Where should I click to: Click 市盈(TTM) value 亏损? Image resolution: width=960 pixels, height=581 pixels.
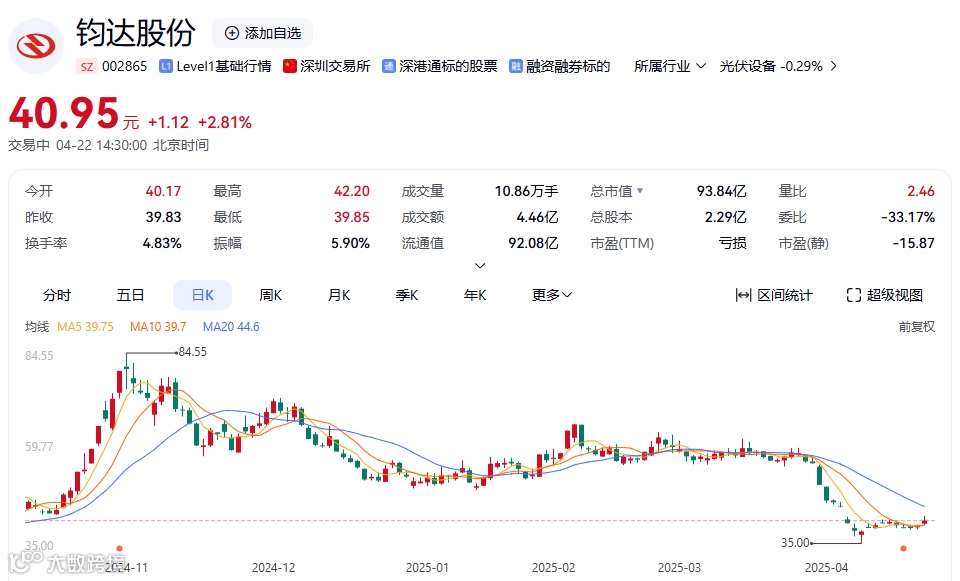pyautogui.click(x=732, y=244)
